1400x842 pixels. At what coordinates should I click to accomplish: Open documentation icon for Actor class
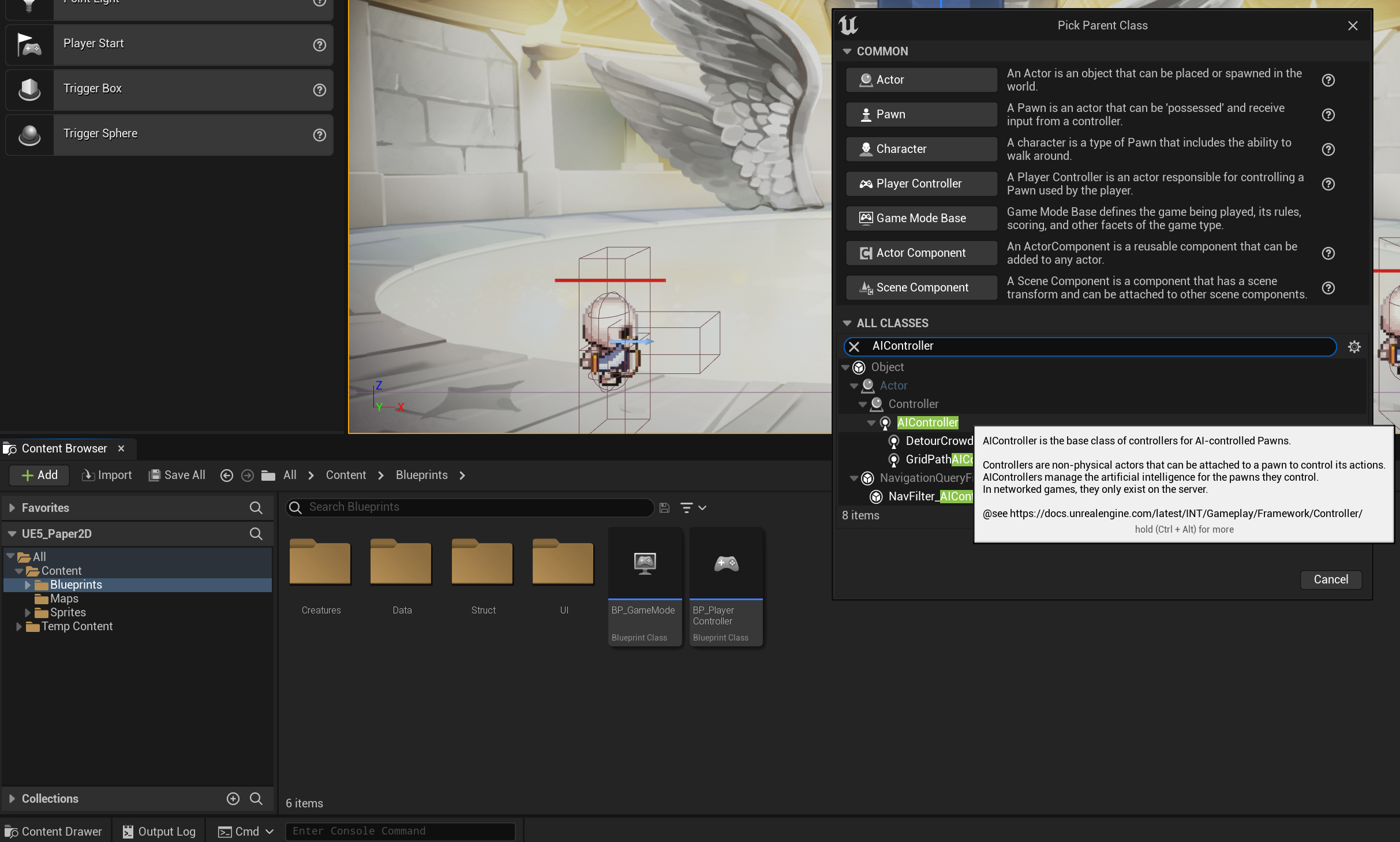pyautogui.click(x=1328, y=80)
